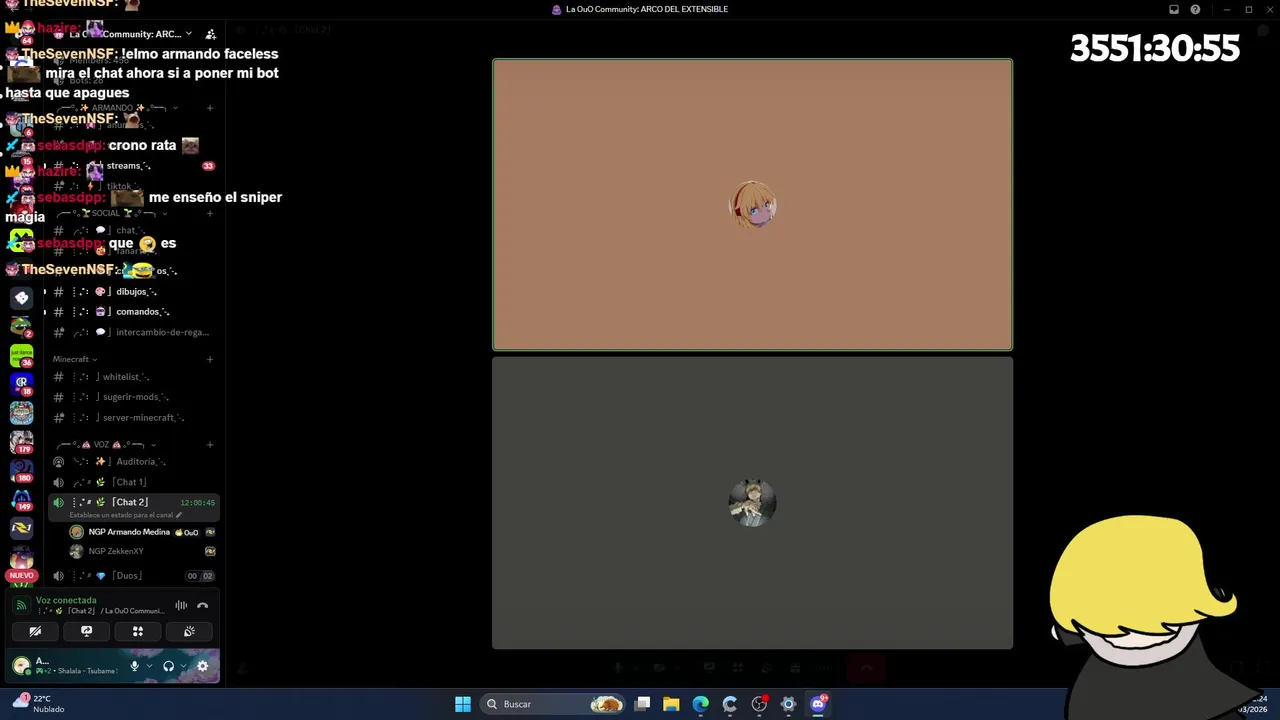Mute the microphone in the user panel
This screenshot has height=720, width=1280.
[134, 666]
